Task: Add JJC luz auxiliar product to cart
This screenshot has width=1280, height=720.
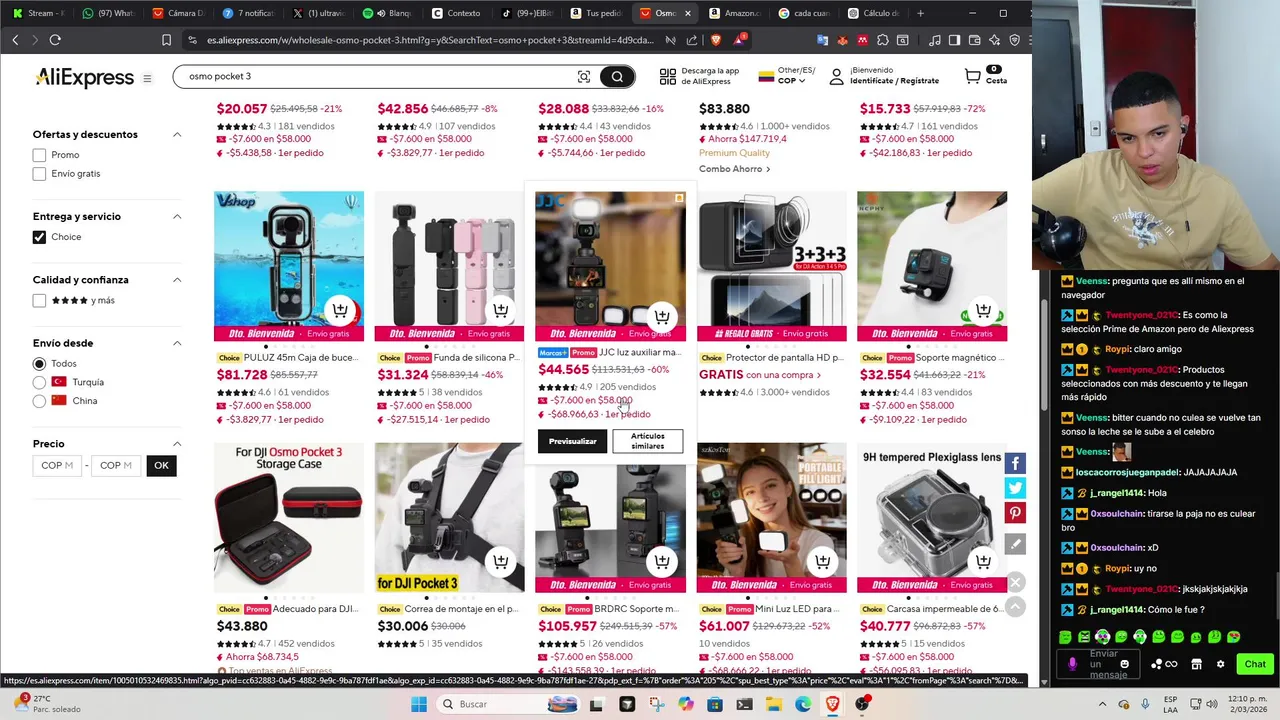Action: click(x=662, y=317)
